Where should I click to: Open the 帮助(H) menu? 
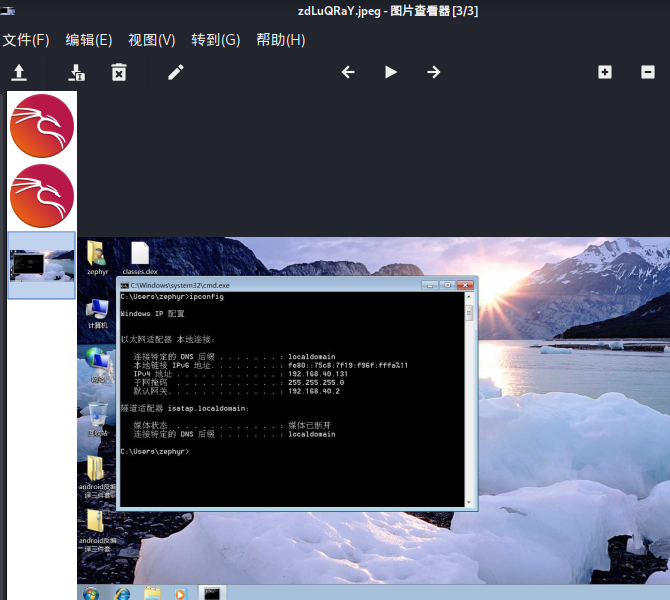pyautogui.click(x=281, y=40)
